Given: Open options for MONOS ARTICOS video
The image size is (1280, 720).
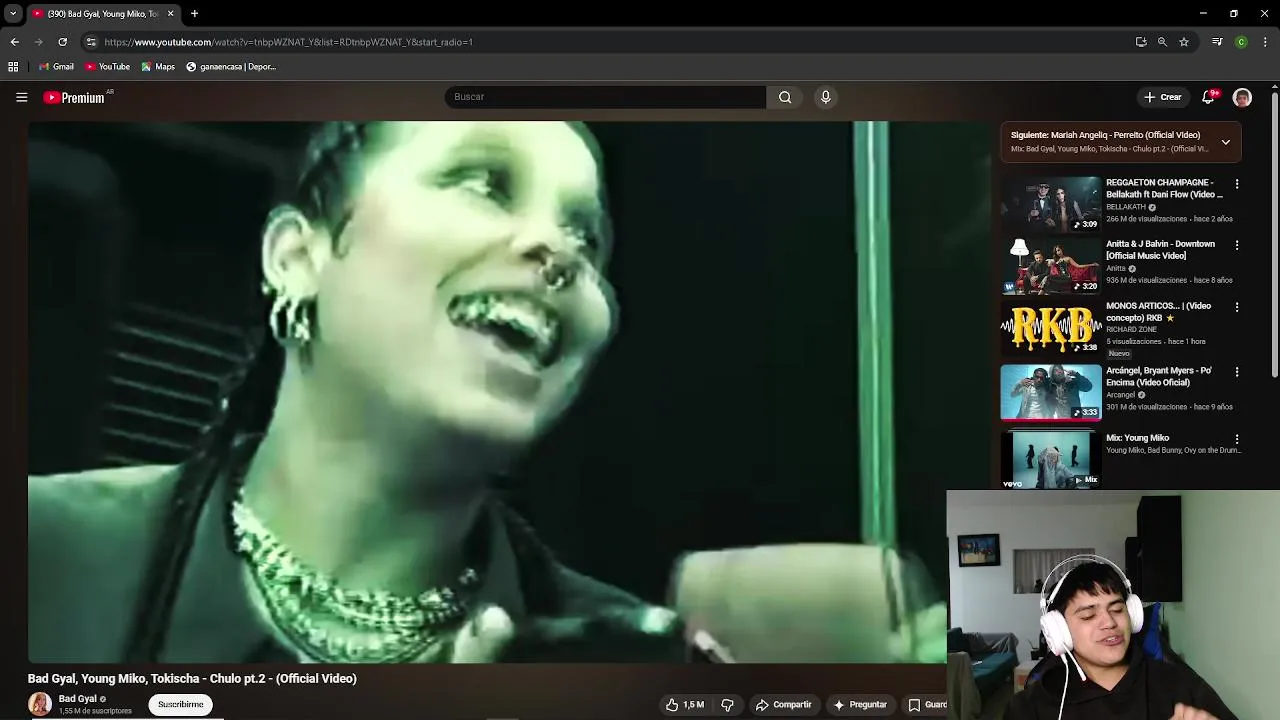Looking at the screenshot, I should (1237, 307).
